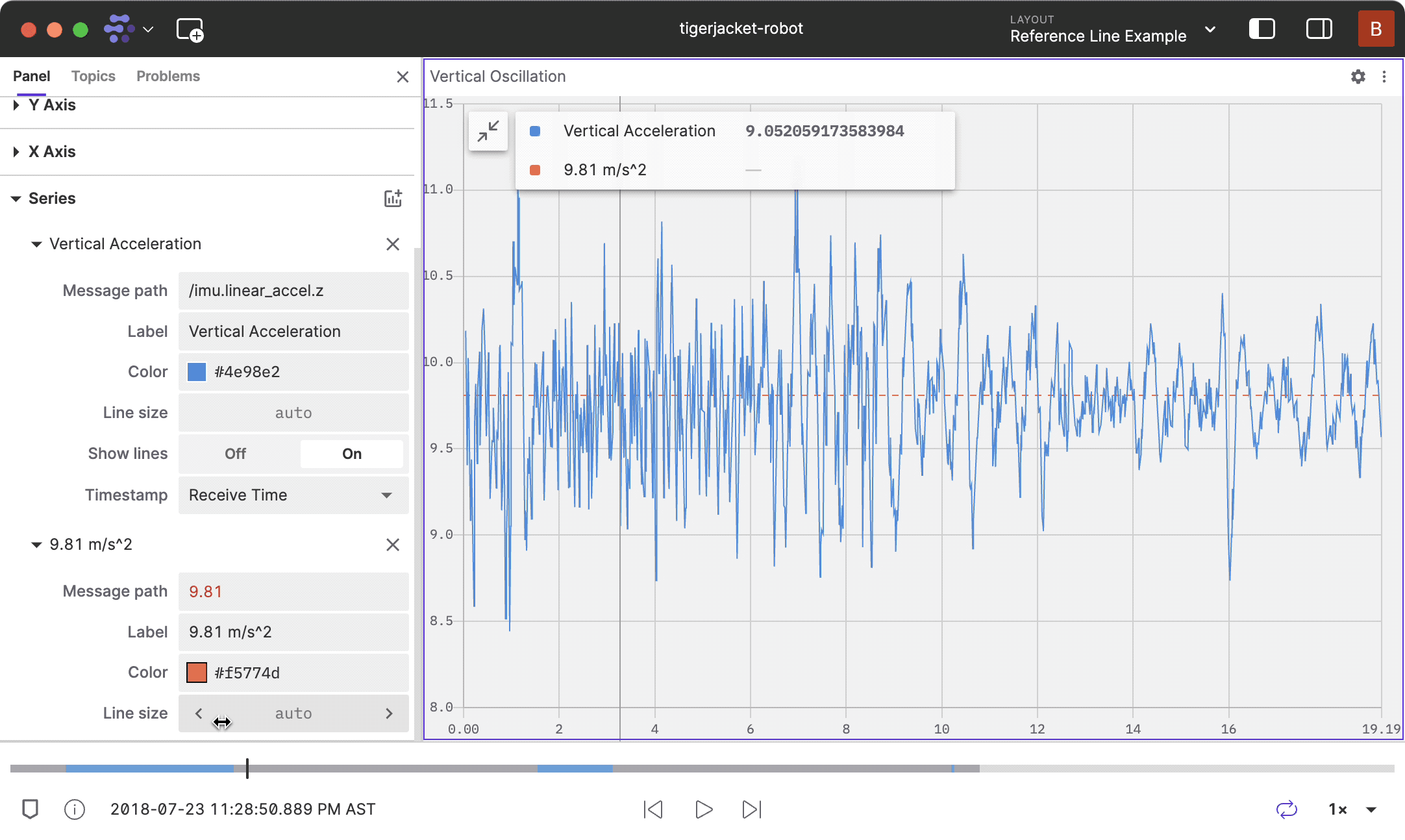Click the /imu.linear_accel.z message path field
This screenshot has height=840, width=1405.
coord(293,291)
